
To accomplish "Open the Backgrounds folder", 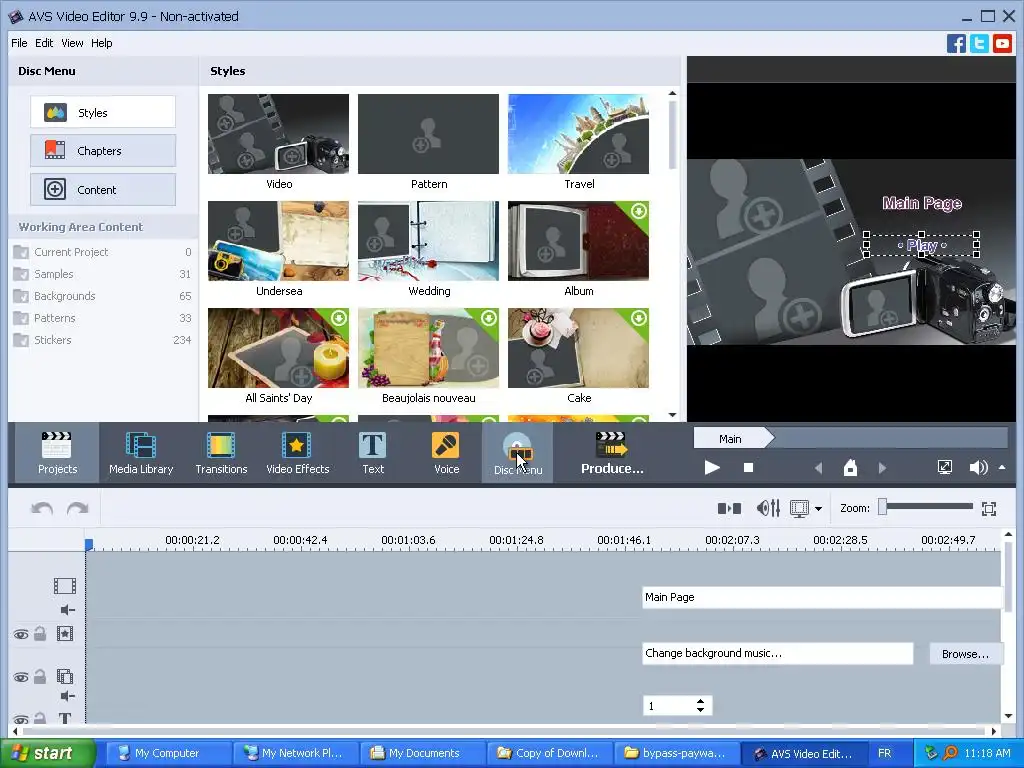I will pos(102,296).
